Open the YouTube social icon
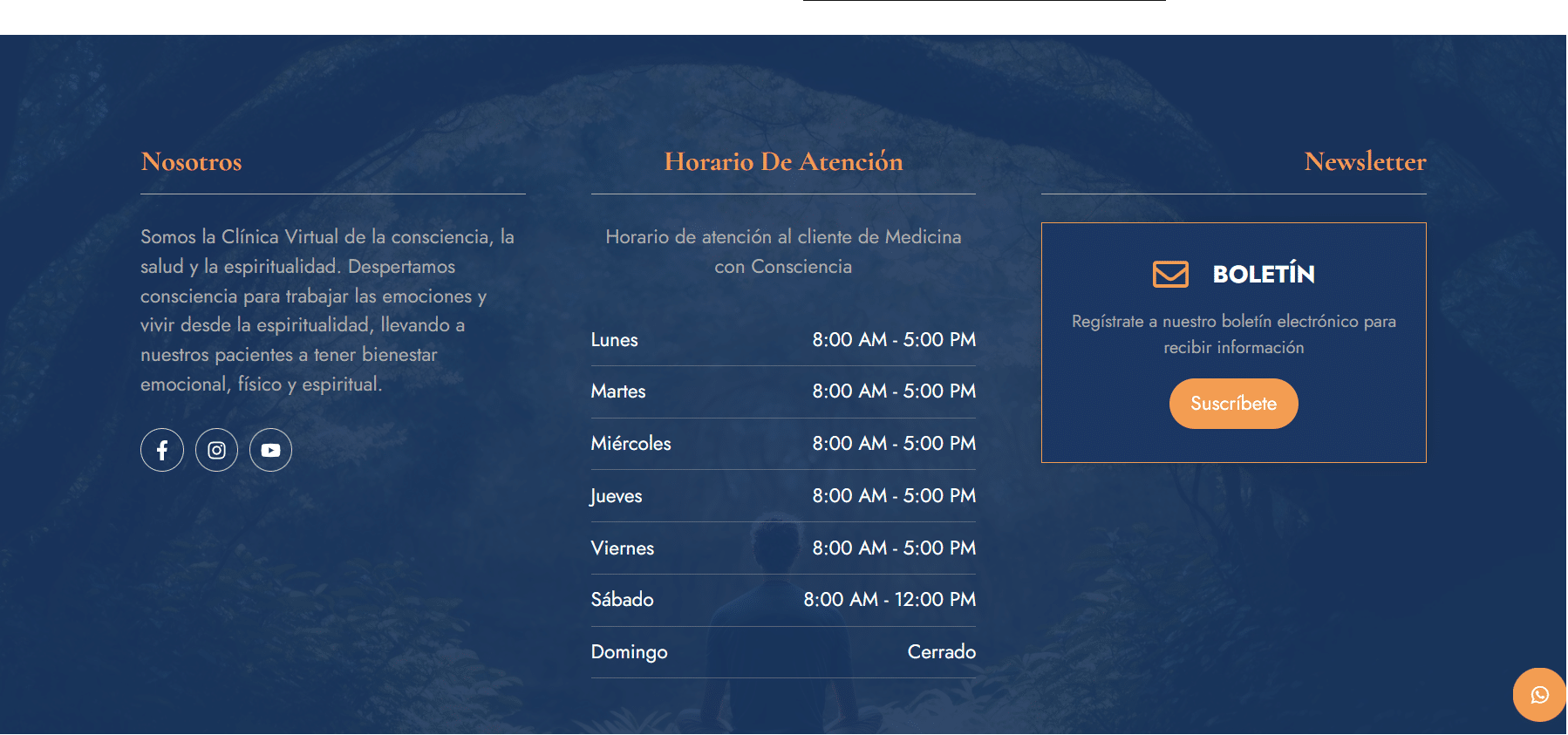This screenshot has height=735, width=1568. click(270, 450)
